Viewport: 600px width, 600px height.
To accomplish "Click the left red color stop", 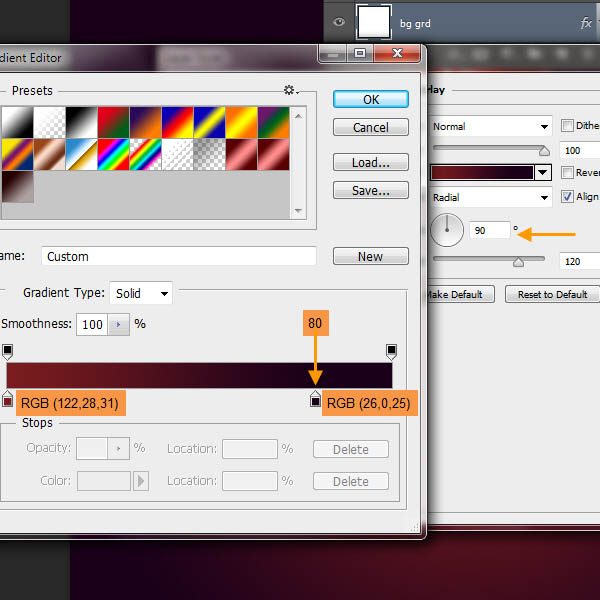I will [x=8, y=400].
